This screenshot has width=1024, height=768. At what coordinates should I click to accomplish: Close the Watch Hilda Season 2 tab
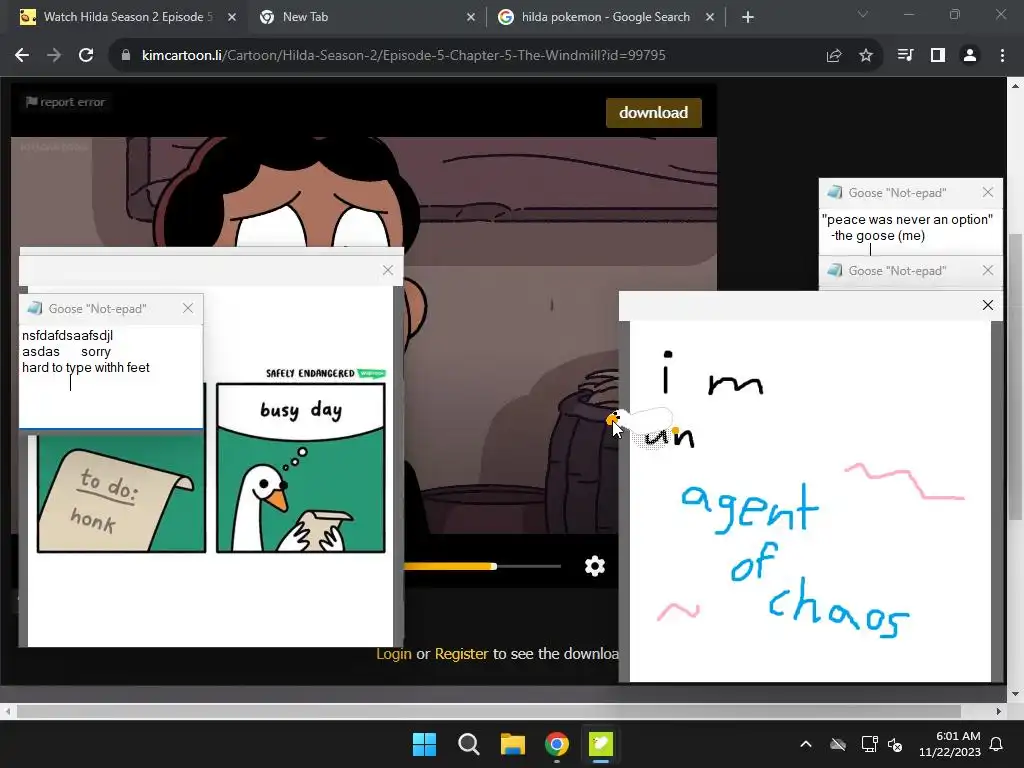pos(232,17)
